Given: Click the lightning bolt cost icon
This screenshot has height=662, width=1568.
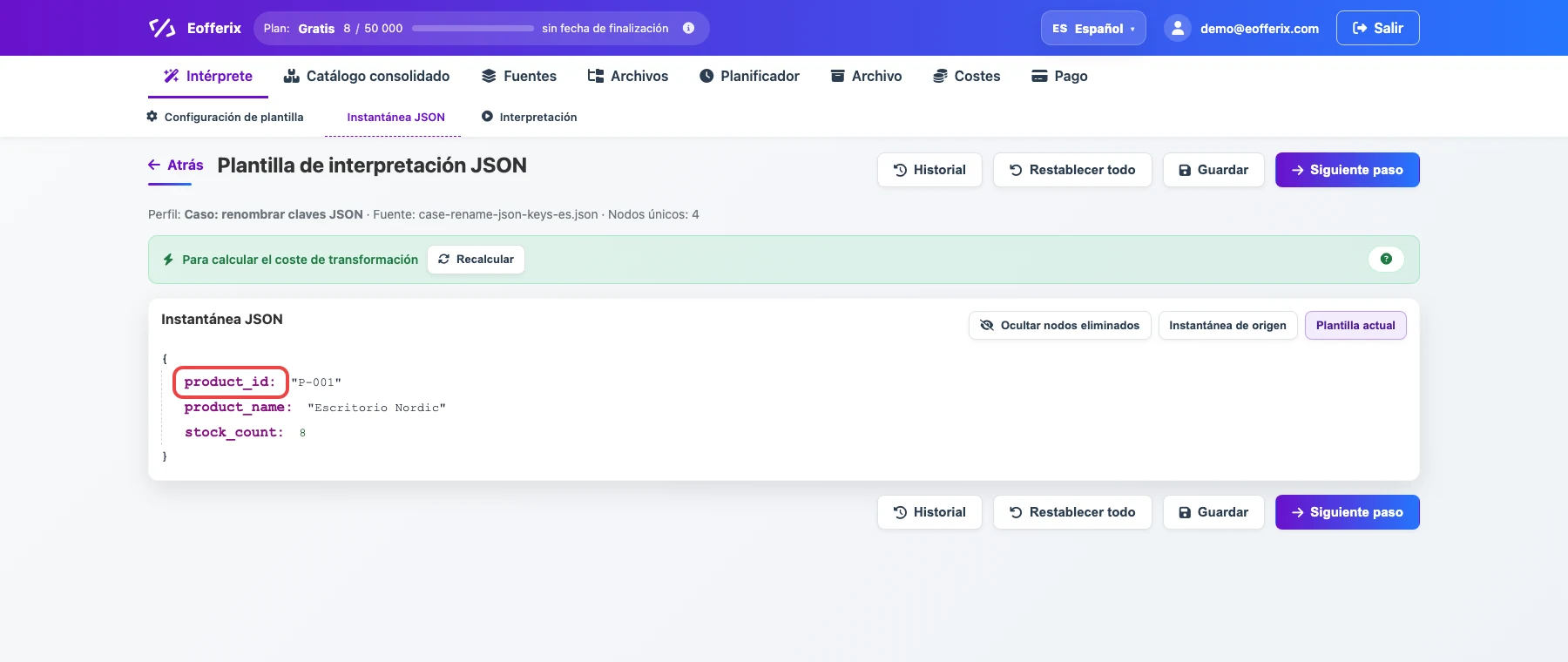Looking at the screenshot, I should tap(168, 260).
